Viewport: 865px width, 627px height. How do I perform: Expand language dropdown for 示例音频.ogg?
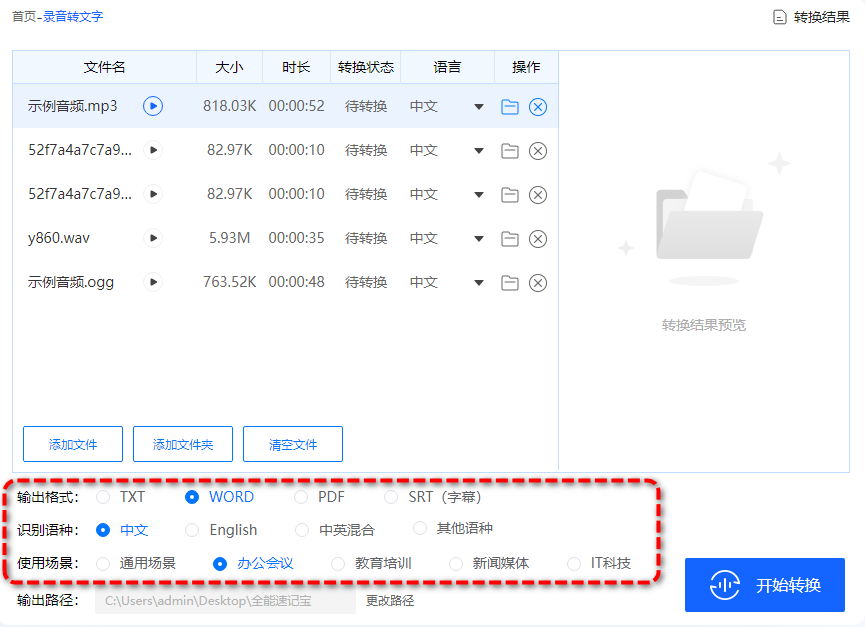pyautogui.click(x=479, y=283)
